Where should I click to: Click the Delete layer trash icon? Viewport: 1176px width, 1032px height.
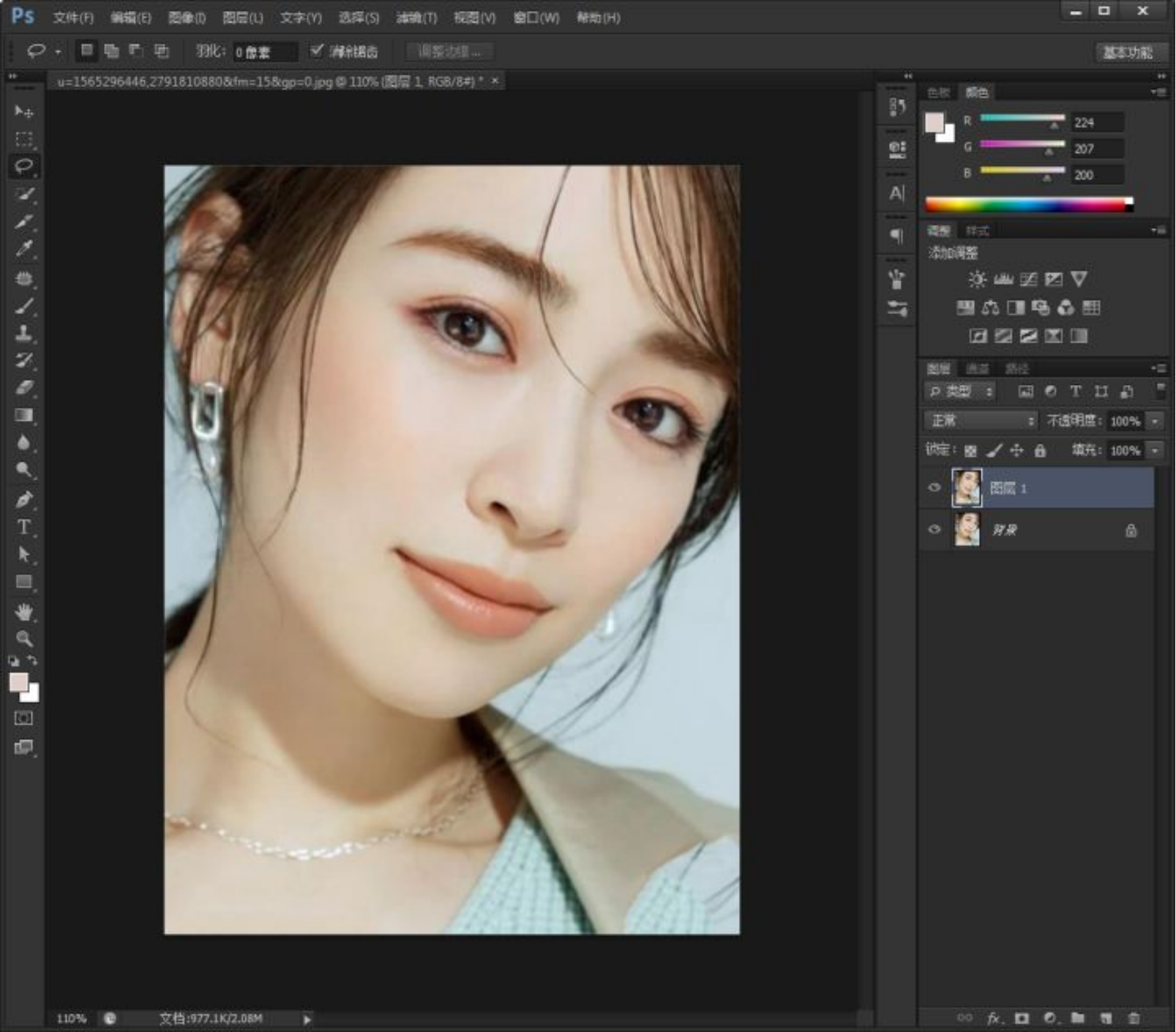tap(1134, 1018)
